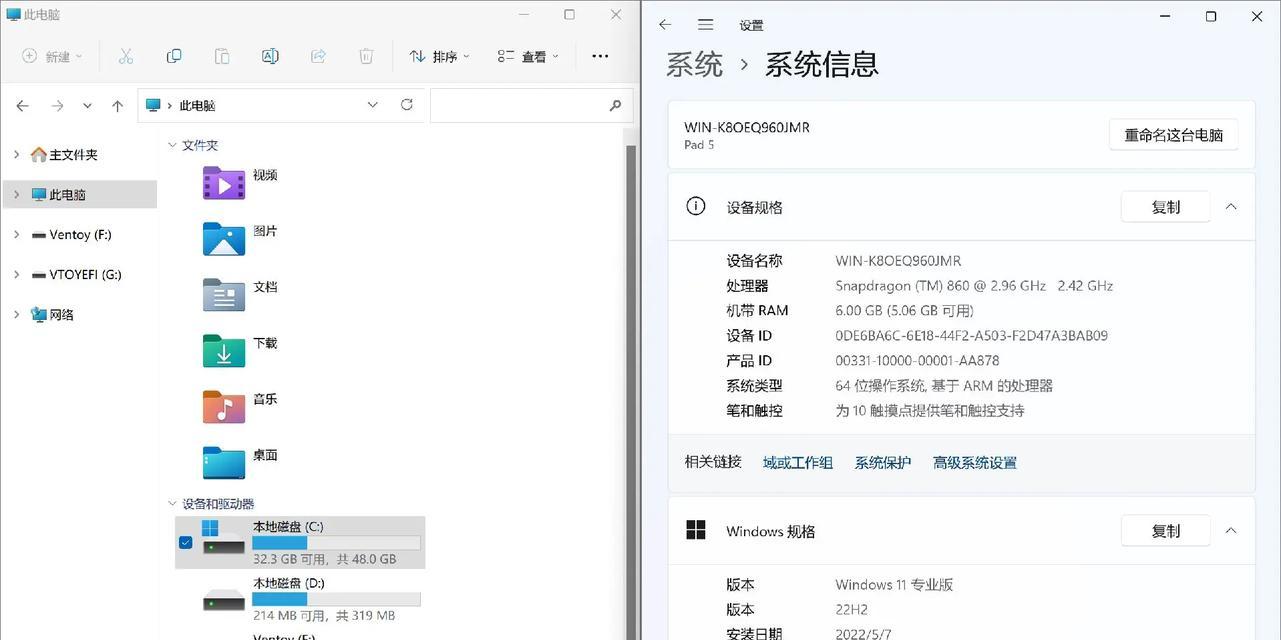Viewport: 1281px width, 640px height.
Task: Open recent locations dropdown next to forward arrow
Action: click(87, 105)
